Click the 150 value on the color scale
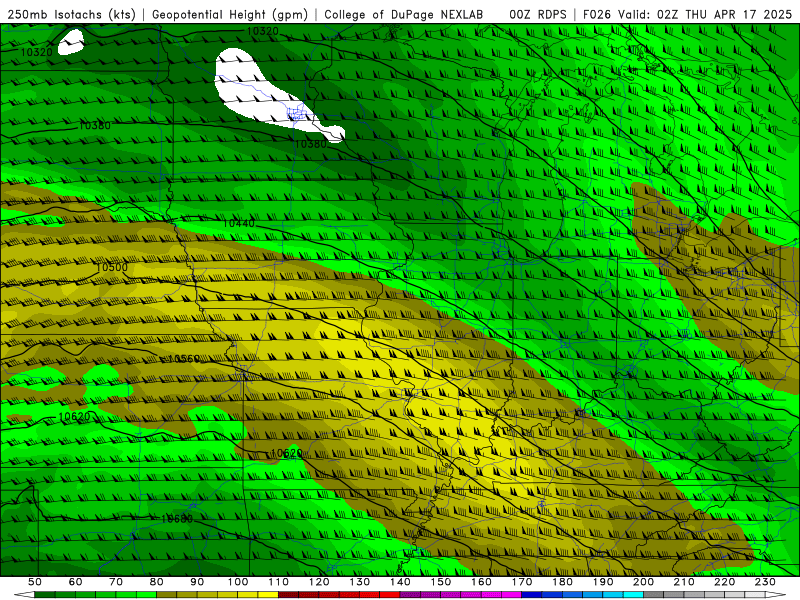The width and height of the screenshot is (800, 600). (x=441, y=582)
